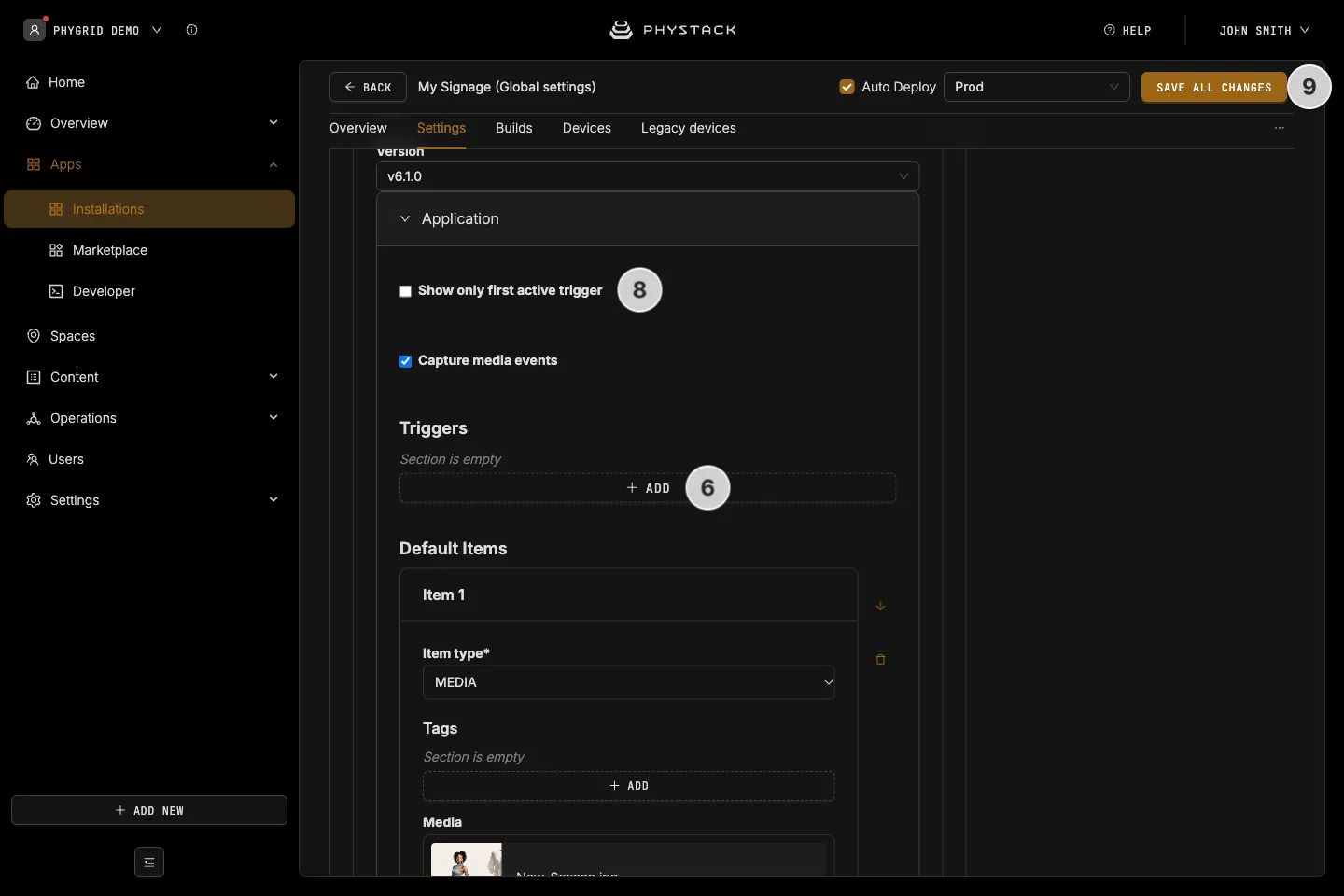Click the Phygrid Demo account avatar icon
Screen dimensions: 1344x896
coord(35,30)
